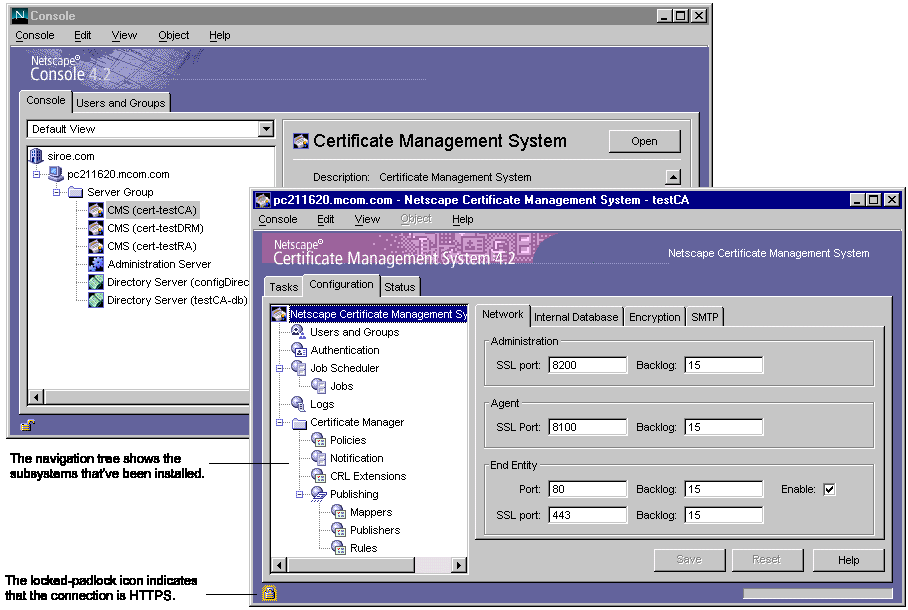This screenshot has width=908, height=610.
Task: Open the Encryption tab
Action: [x=654, y=317]
